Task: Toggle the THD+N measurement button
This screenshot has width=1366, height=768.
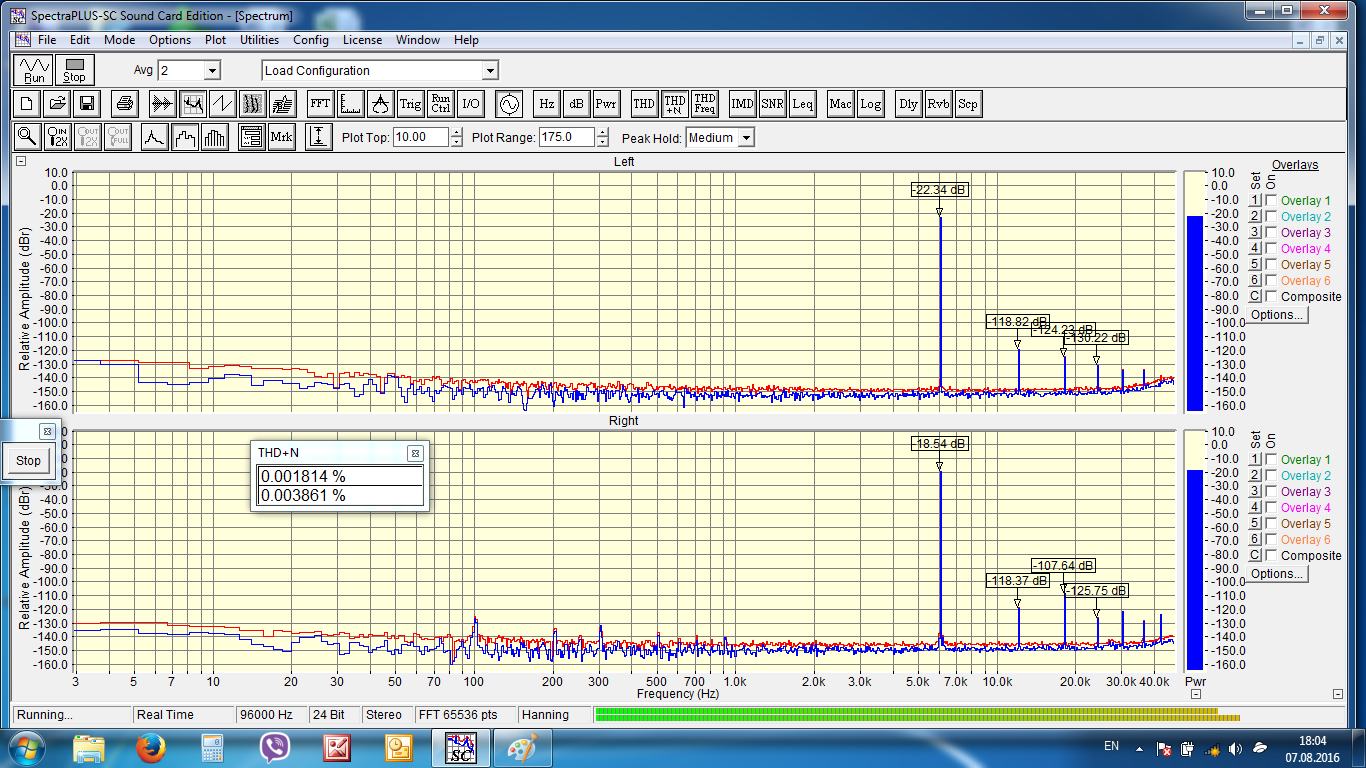Action: pos(675,103)
